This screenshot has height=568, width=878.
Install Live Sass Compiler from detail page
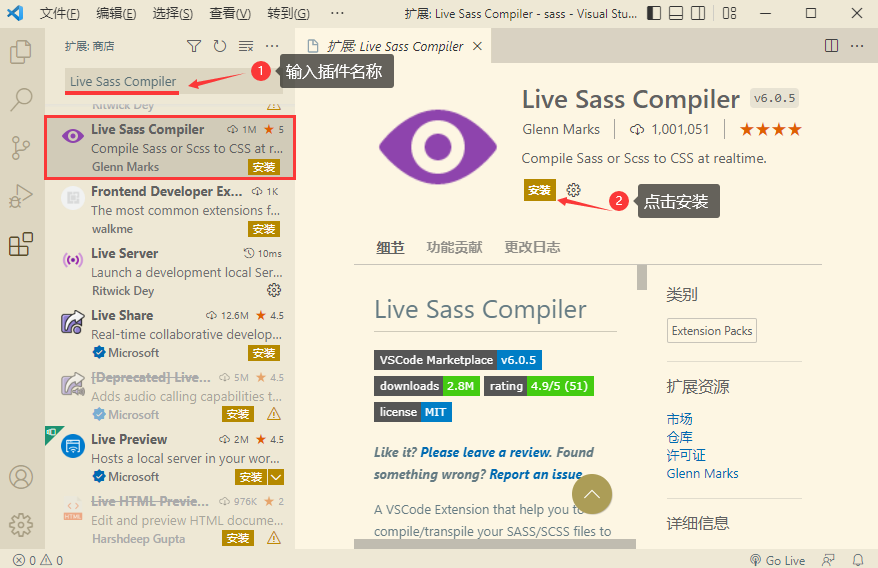[x=539, y=190]
